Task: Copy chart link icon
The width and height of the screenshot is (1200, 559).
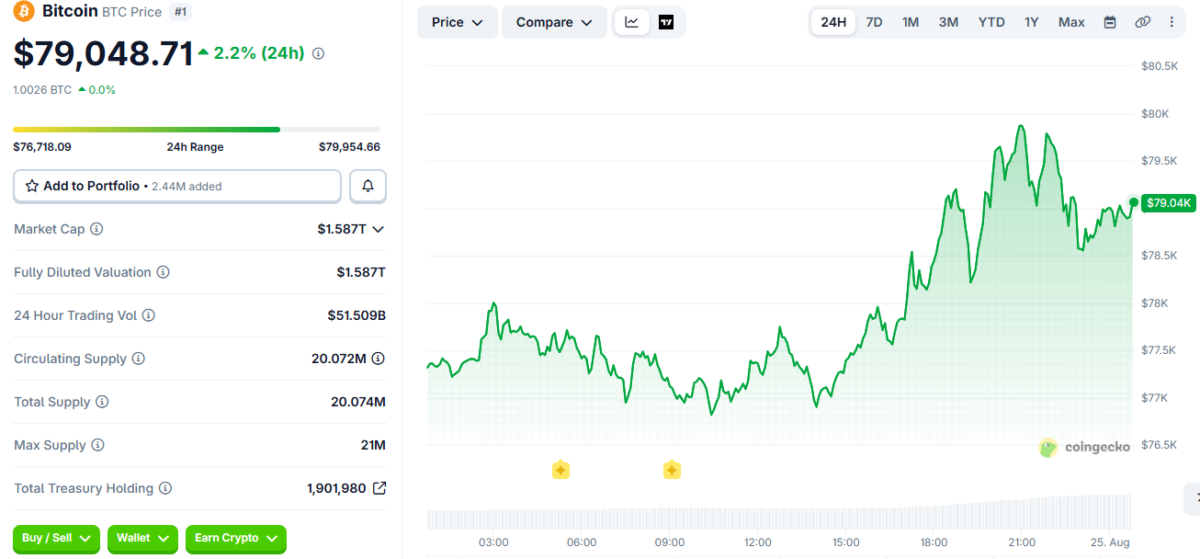Action: point(1142,22)
